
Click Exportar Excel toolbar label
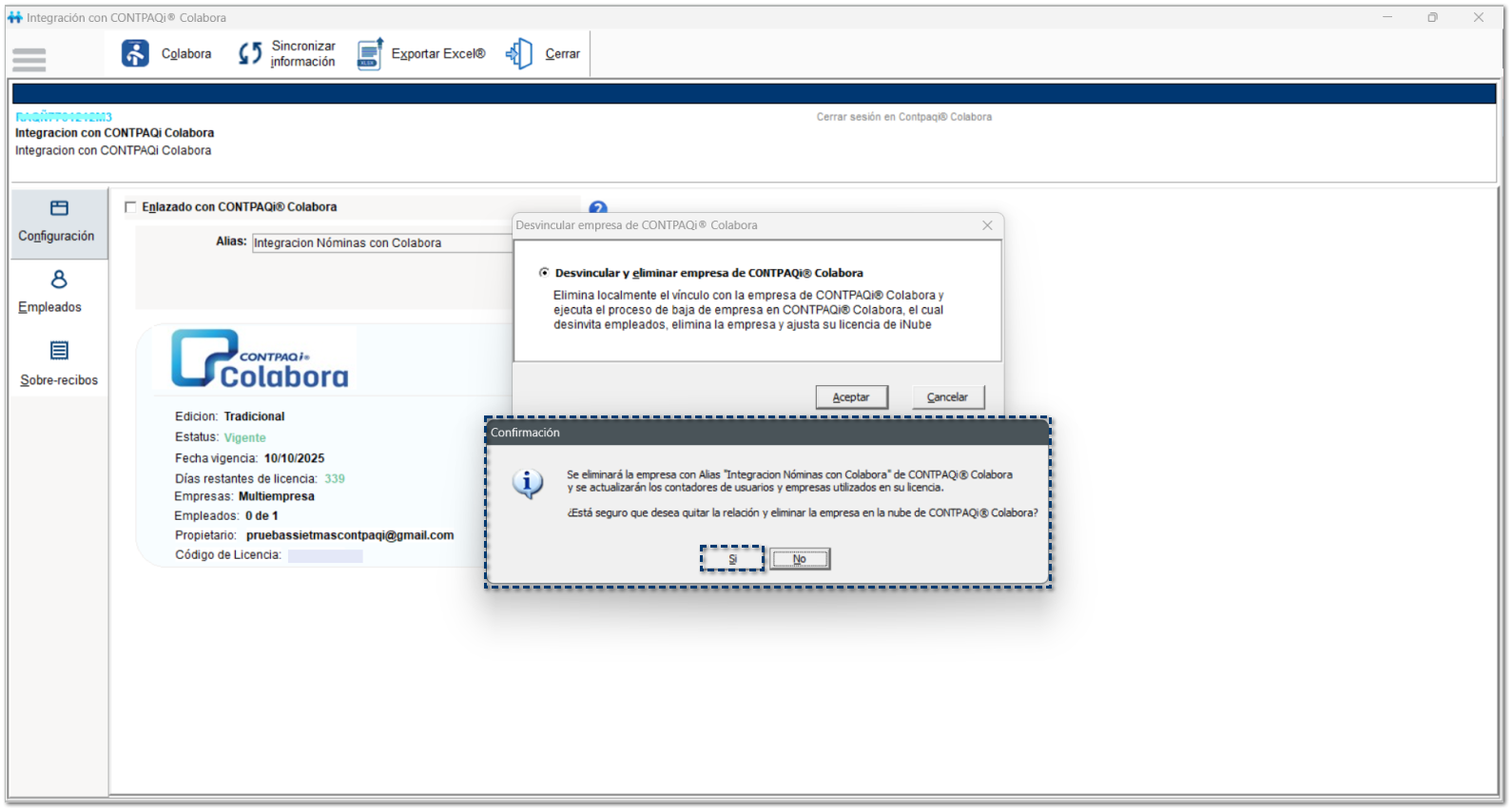438,54
